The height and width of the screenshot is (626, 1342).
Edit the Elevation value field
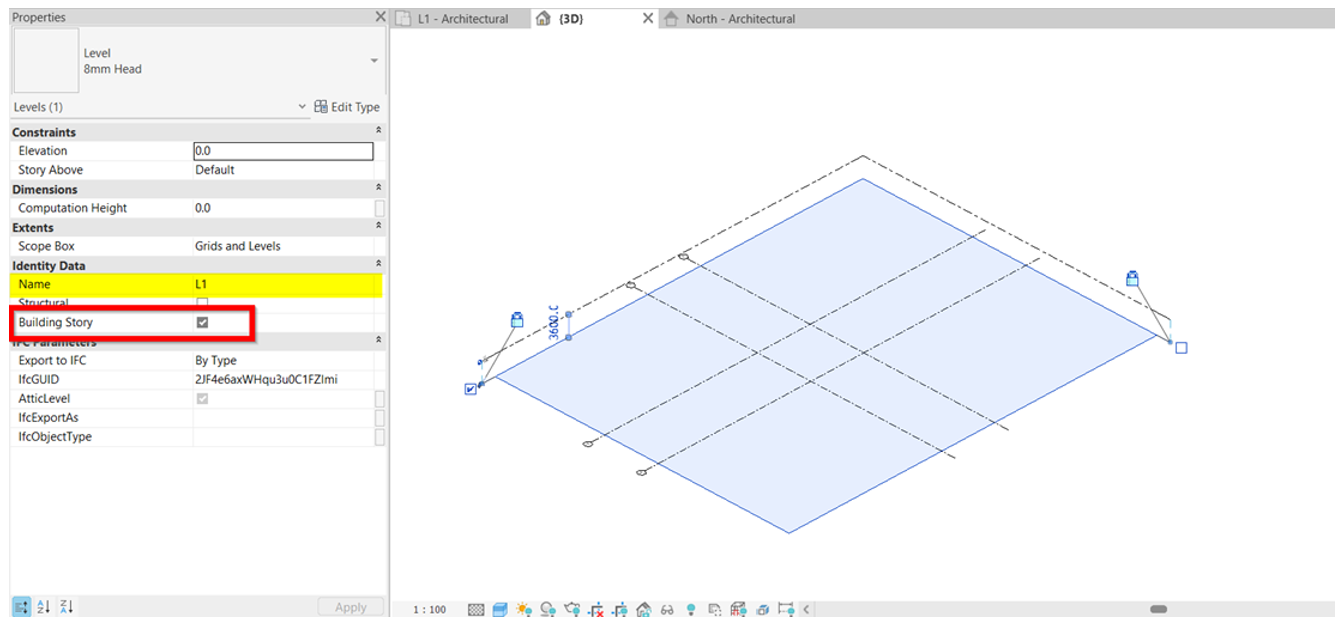[x=284, y=150]
